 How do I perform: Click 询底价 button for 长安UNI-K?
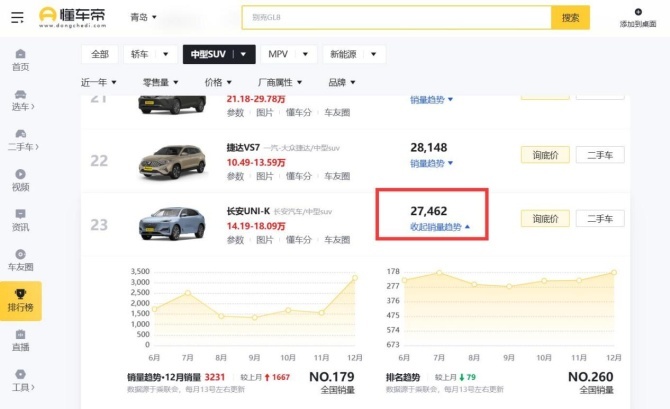point(545,218)
